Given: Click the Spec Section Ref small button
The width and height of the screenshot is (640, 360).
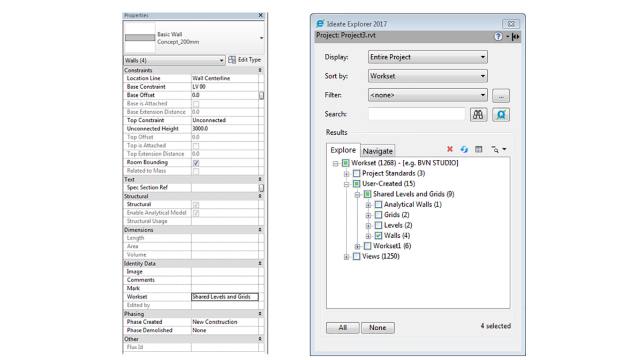Looking at the screenshot, I should point(261,188).
